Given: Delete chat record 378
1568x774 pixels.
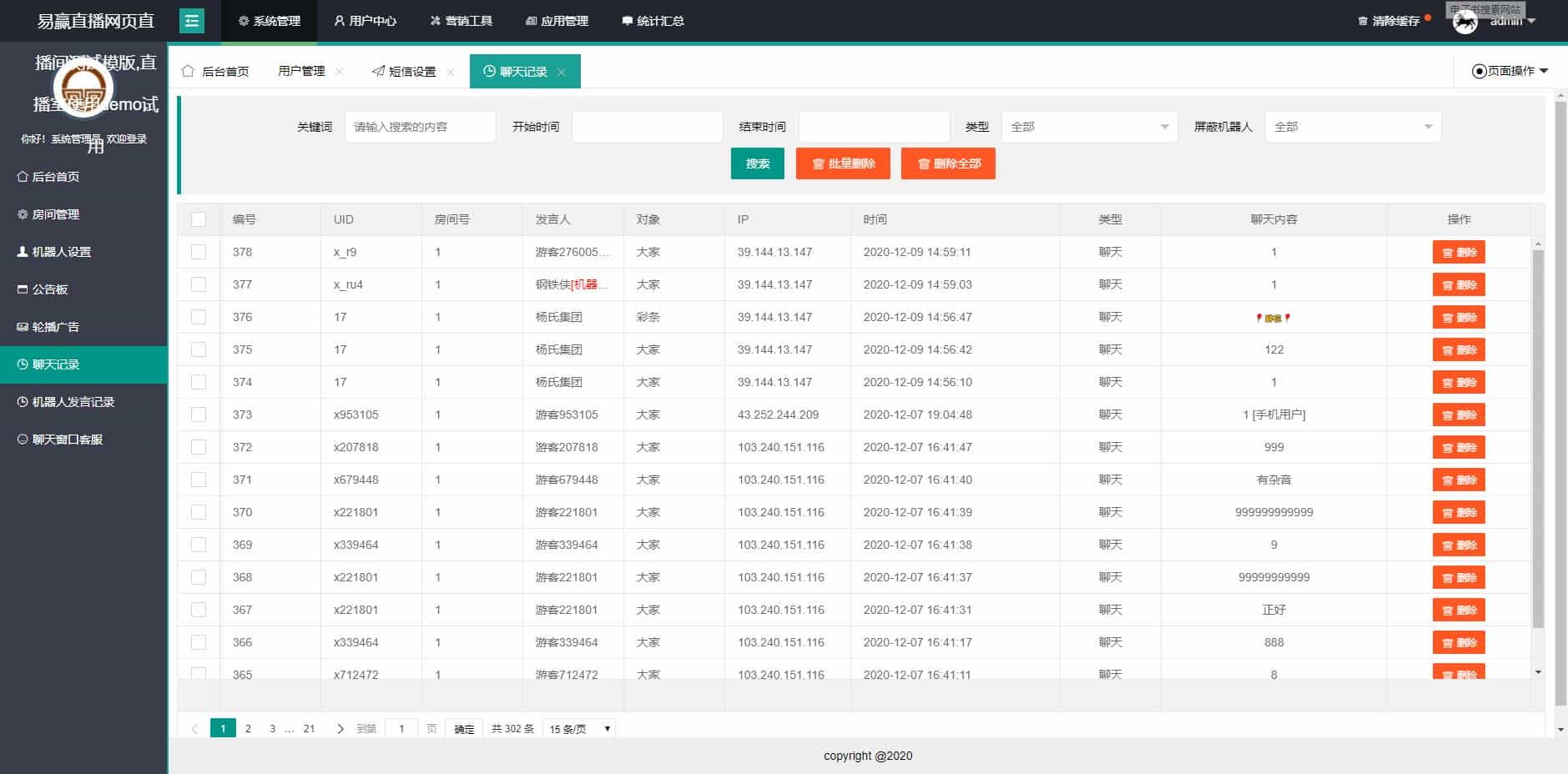Looking at the screenshot, I should pos(1459,252).
